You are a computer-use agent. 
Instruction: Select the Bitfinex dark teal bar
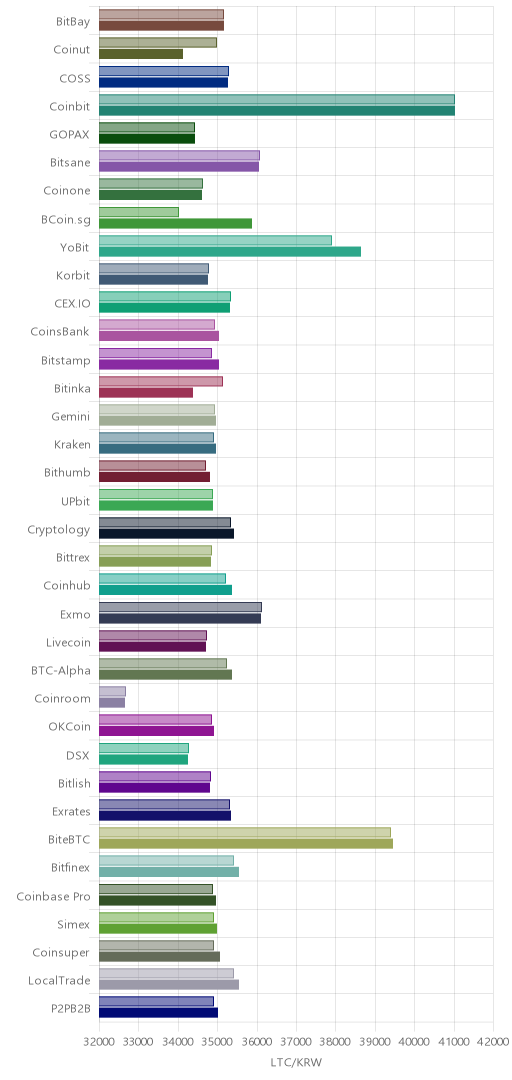click(x=169, y=872)
